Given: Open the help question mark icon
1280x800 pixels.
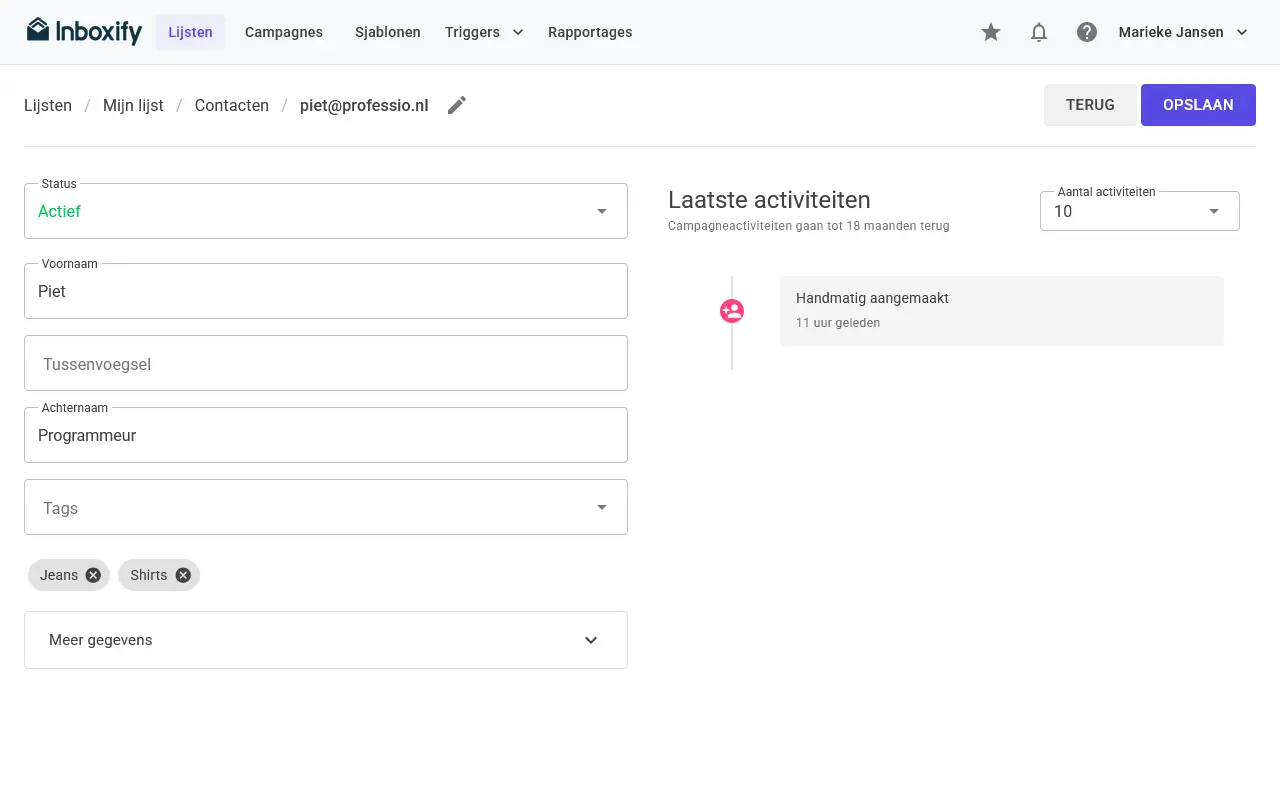Looking at the screenshot, I should 1087,32.
